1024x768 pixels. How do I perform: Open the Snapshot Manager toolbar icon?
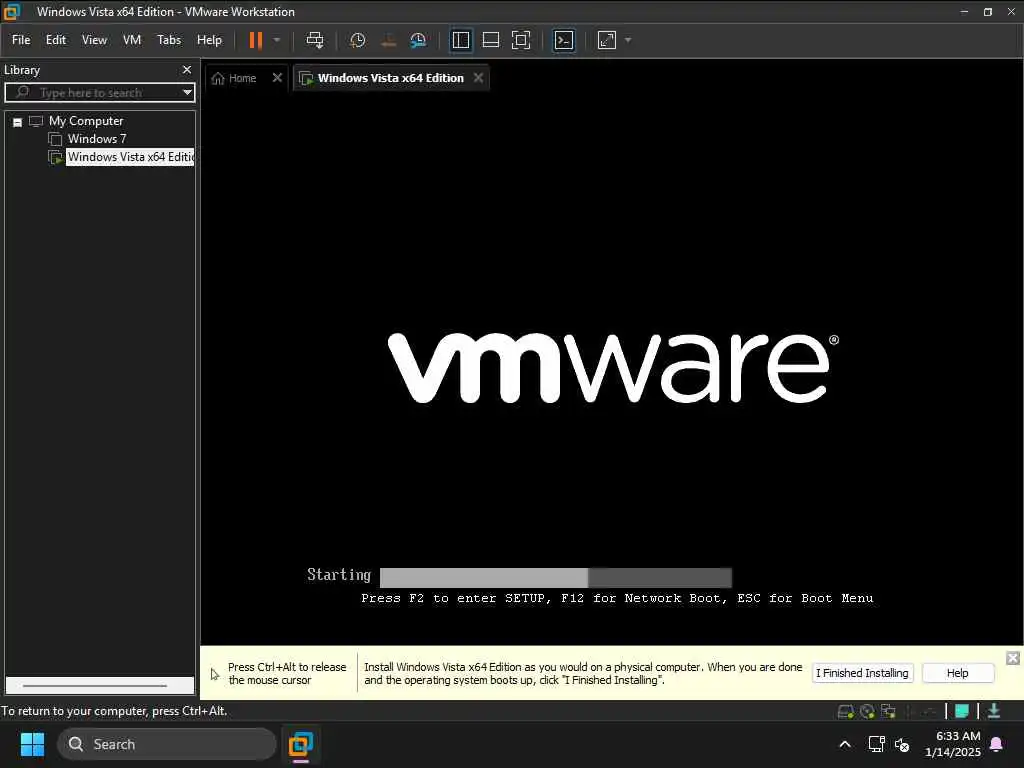418,40
